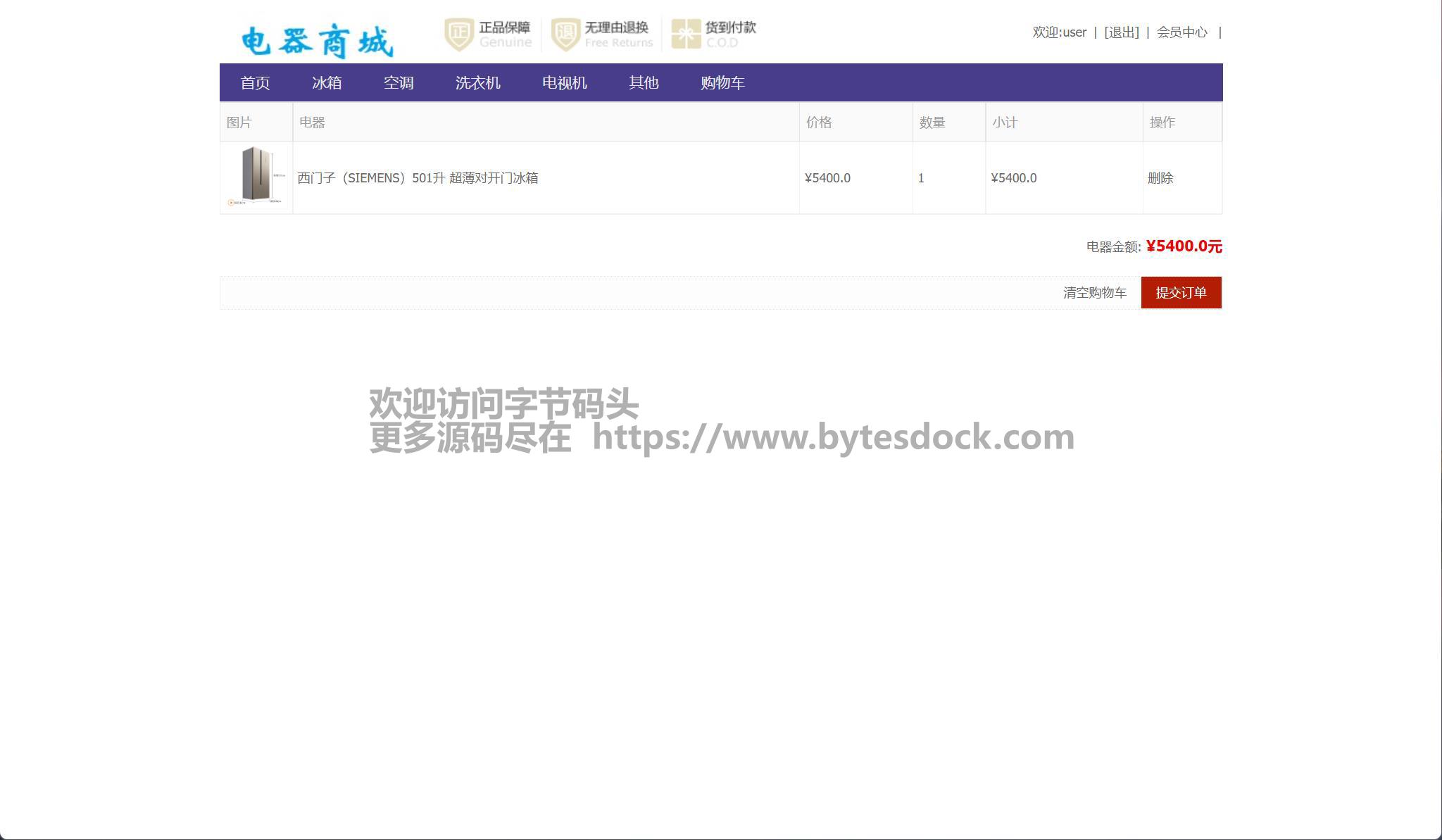Click the 欢迎:user greeting text

[1059, 32]
